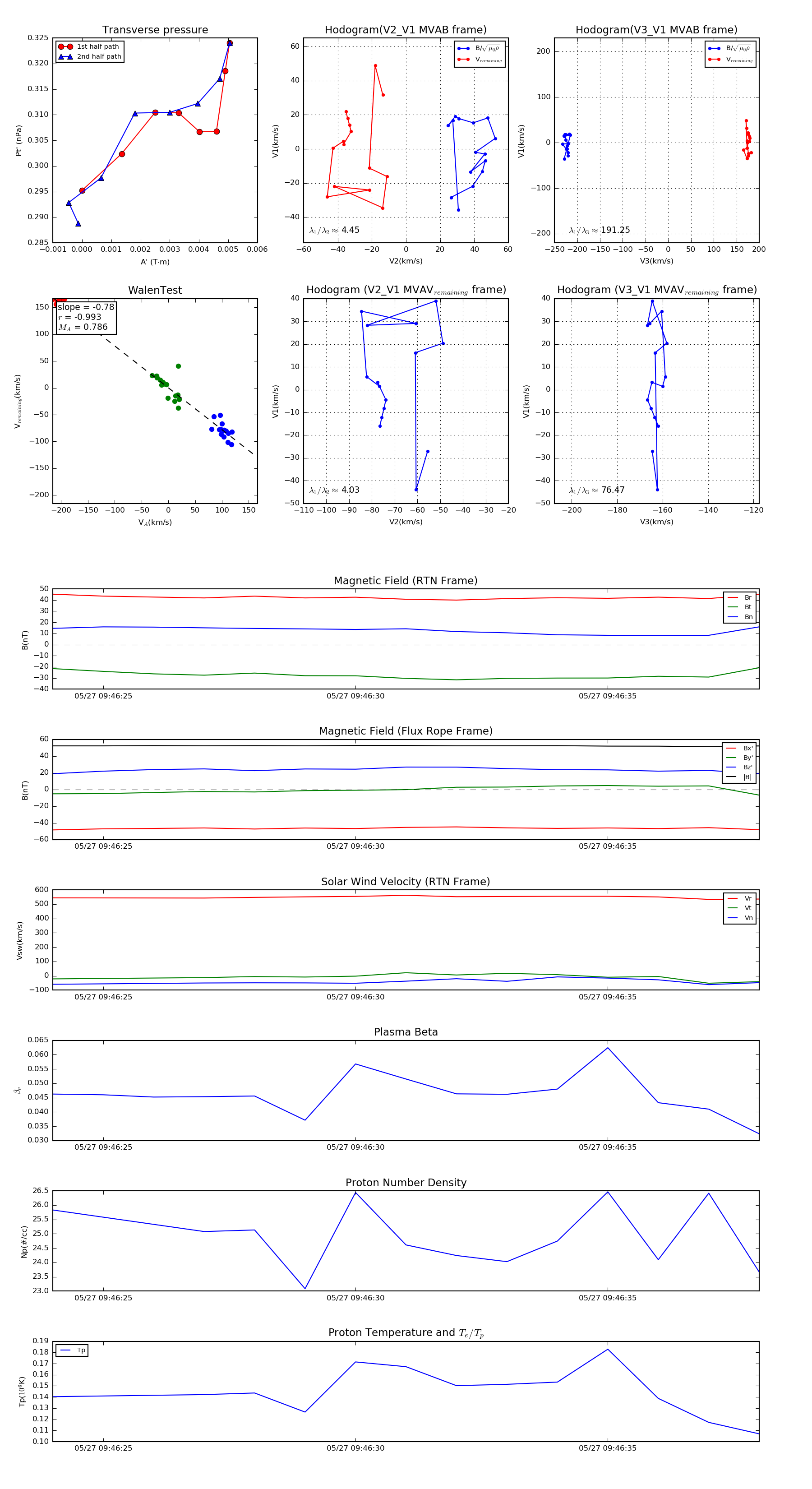Click the λ1/λ2 ≈ 4.03 annotation
The height and width of the screenshot is (1489, 812).
[334, 490]
